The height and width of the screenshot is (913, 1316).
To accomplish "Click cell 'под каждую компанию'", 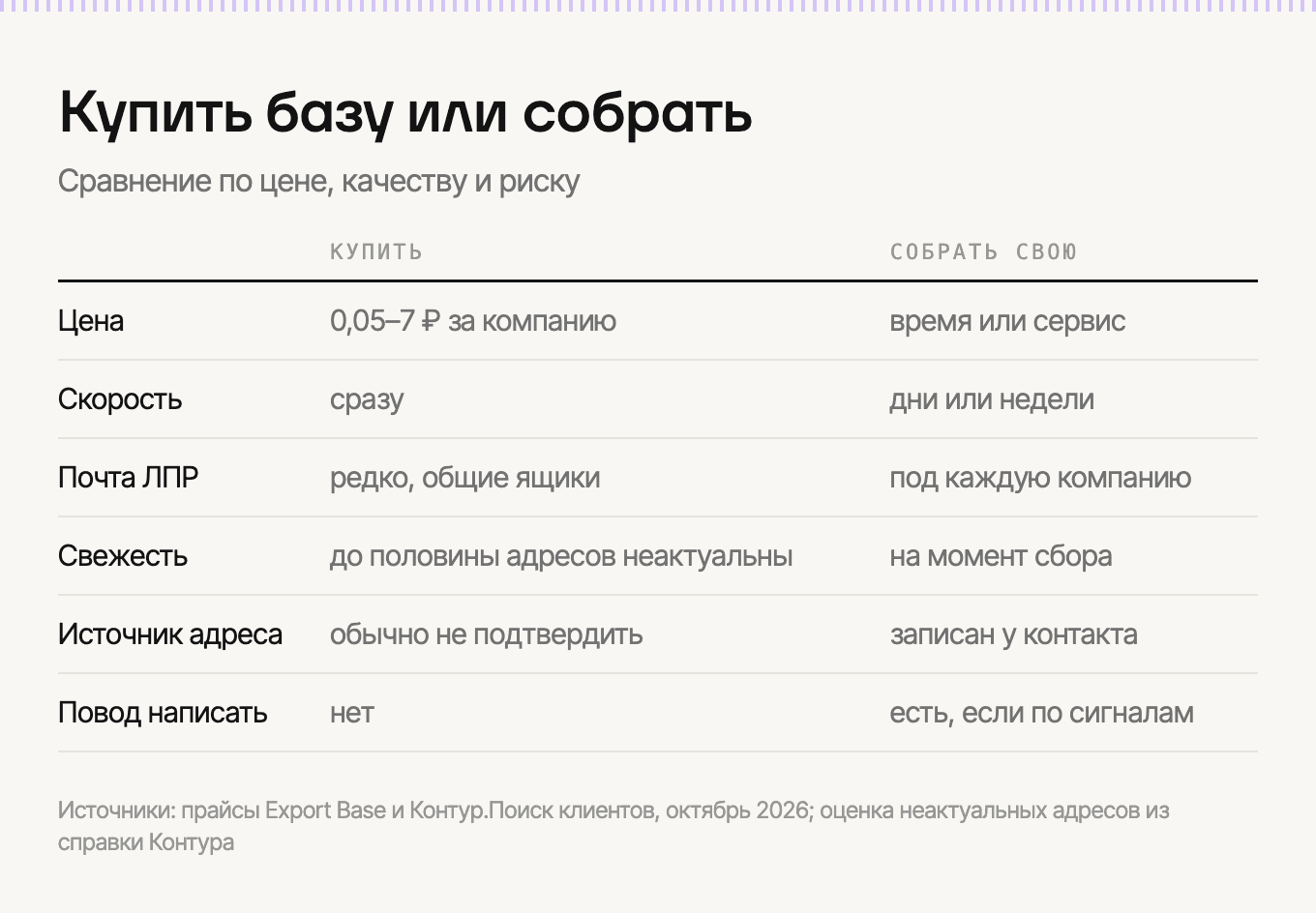I will (1040, 478).
